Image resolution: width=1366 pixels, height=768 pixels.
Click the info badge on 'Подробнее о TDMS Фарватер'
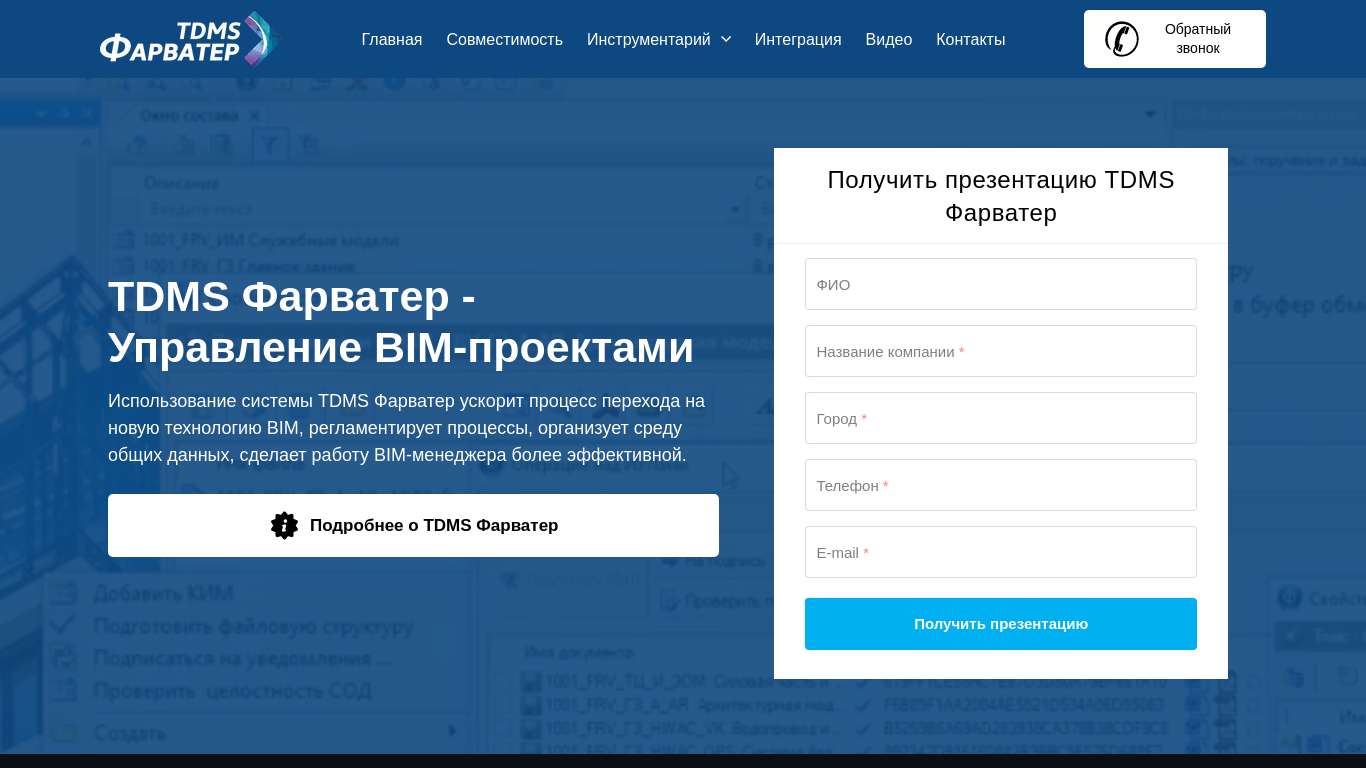point(284,525)
